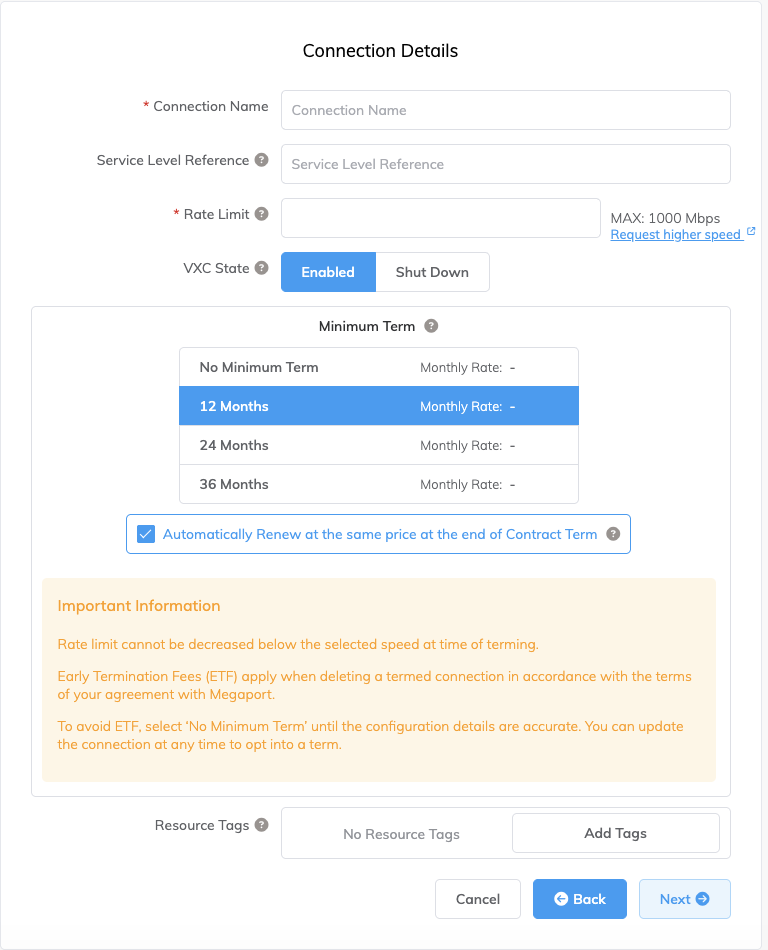This screenshot has height=950, width=768.
Task: Select the 36 Months term
Action: point(379,484)
